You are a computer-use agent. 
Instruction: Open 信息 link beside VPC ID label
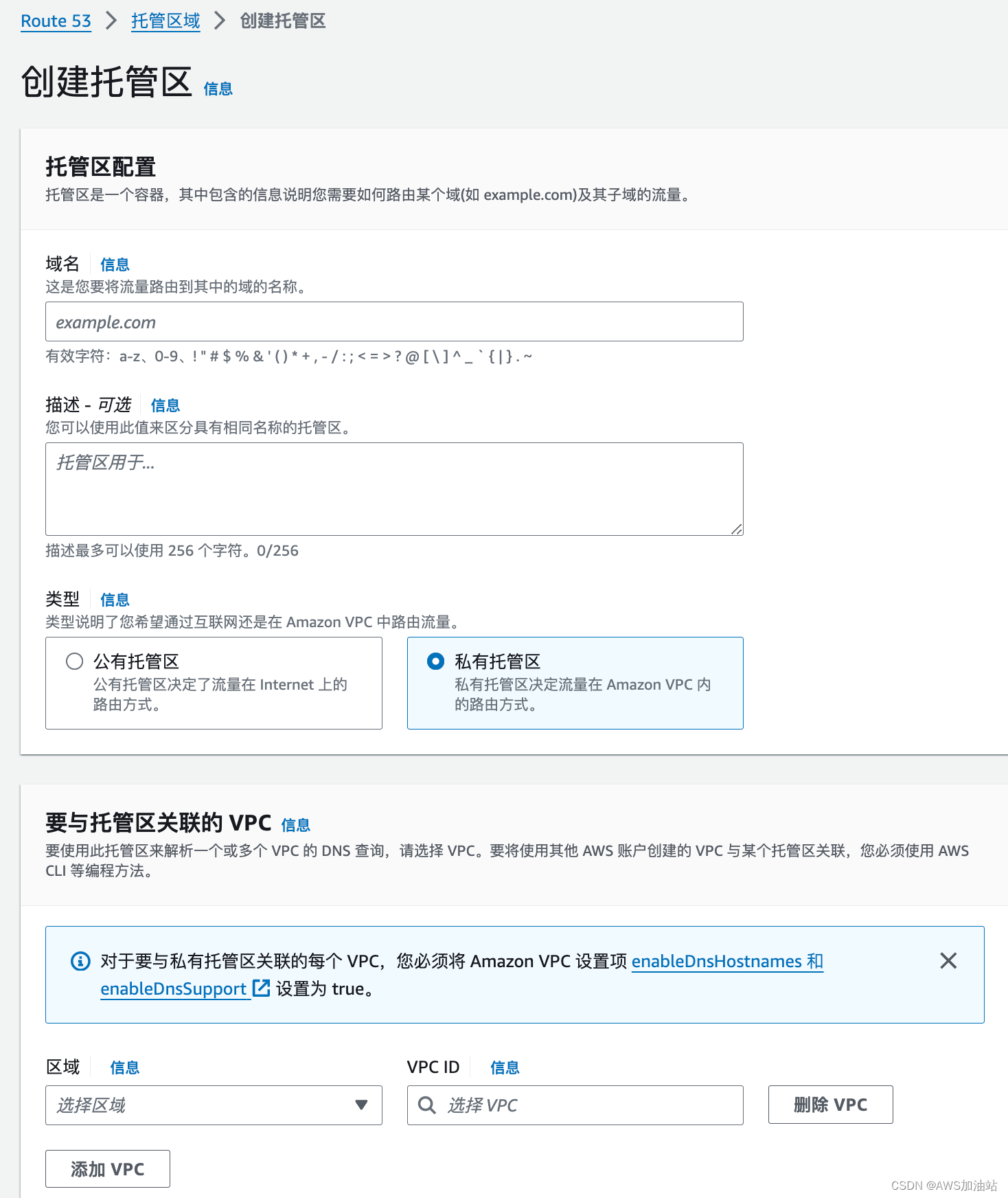[505, 1067]
